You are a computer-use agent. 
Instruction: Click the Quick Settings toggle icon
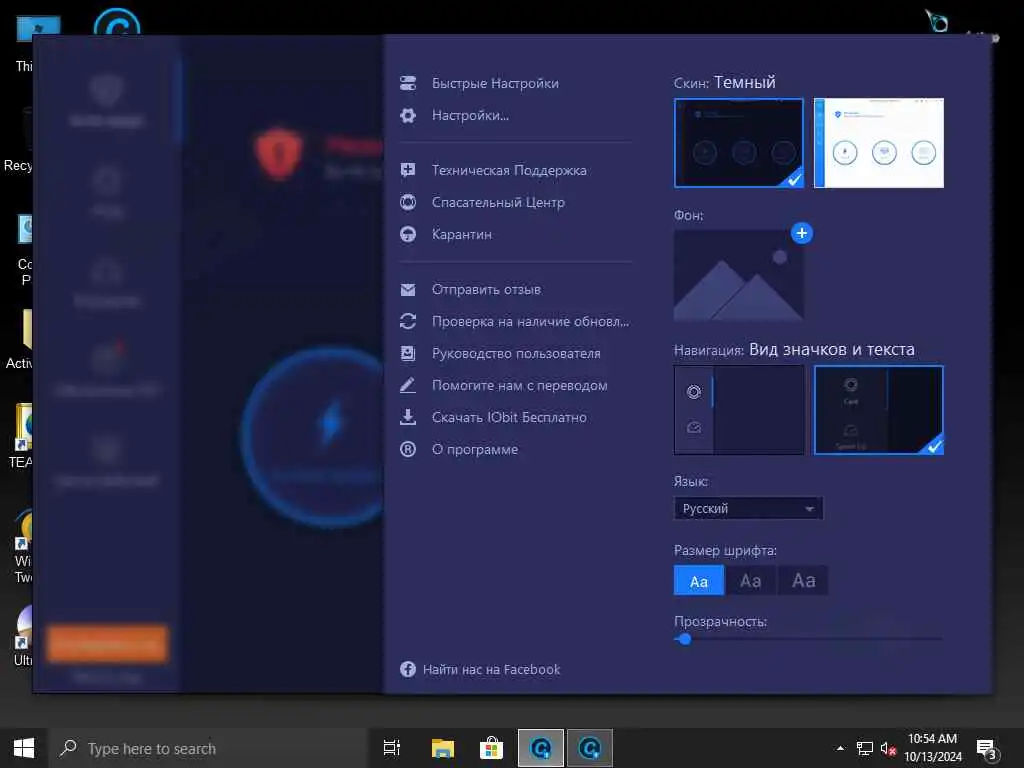(408, 83)
